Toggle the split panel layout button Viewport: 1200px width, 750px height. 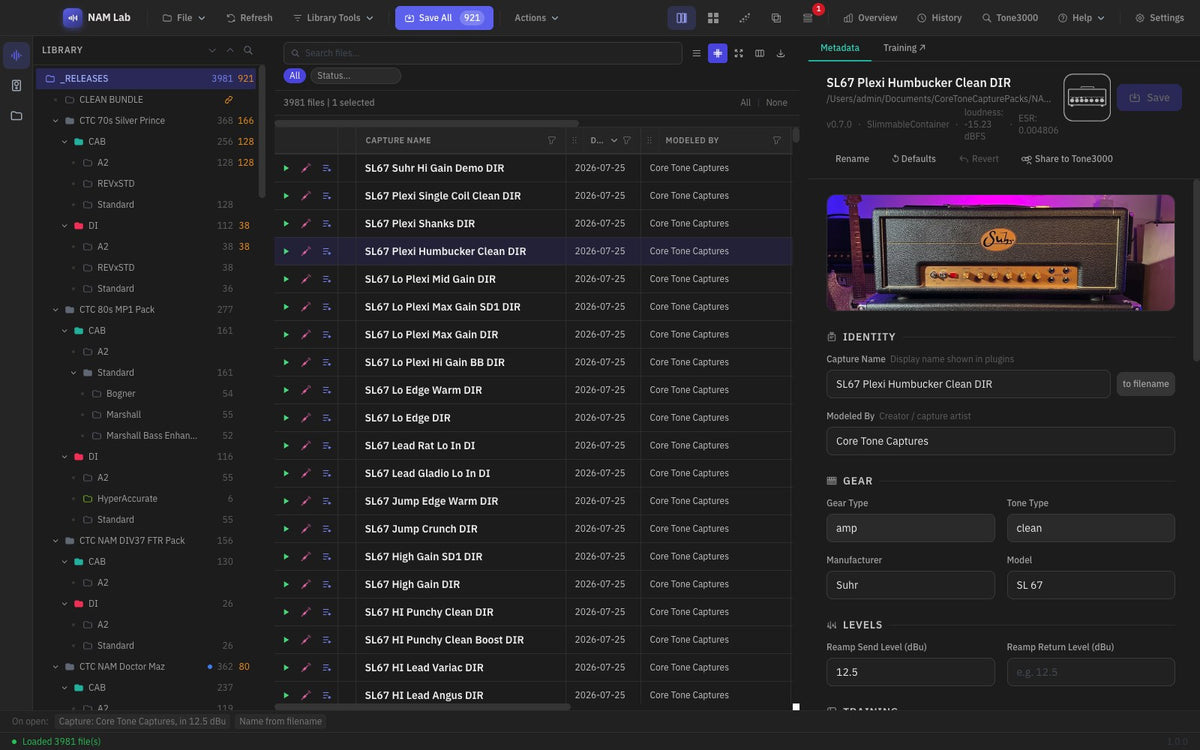(x=681, y=18)
